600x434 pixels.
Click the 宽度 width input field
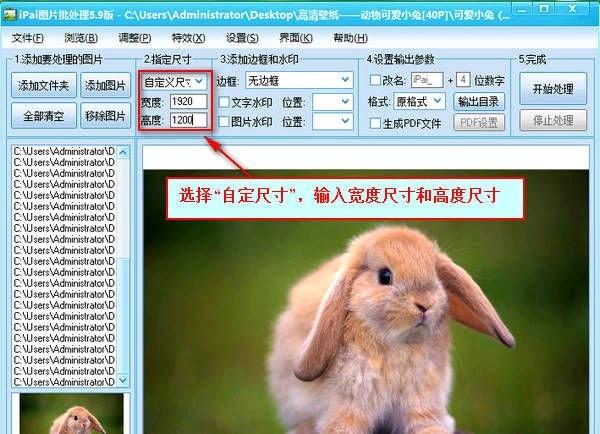click(x=188, y=101)
